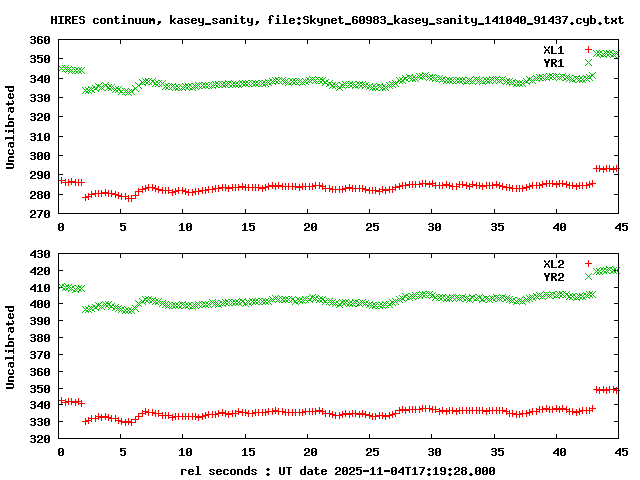Click the top plot's Uncalibrated axis label
640x480 pixels.
[x=10, y=127]
